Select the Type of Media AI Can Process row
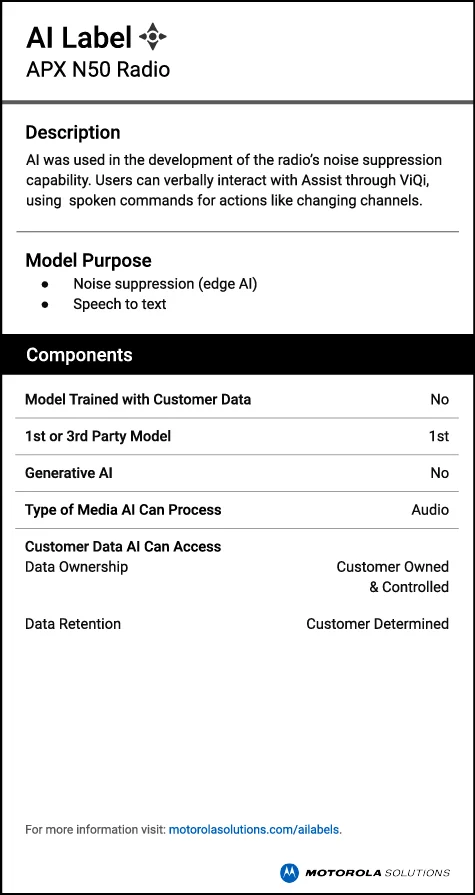The width and height of the screenshot is (475, 895). pos(237,510)
